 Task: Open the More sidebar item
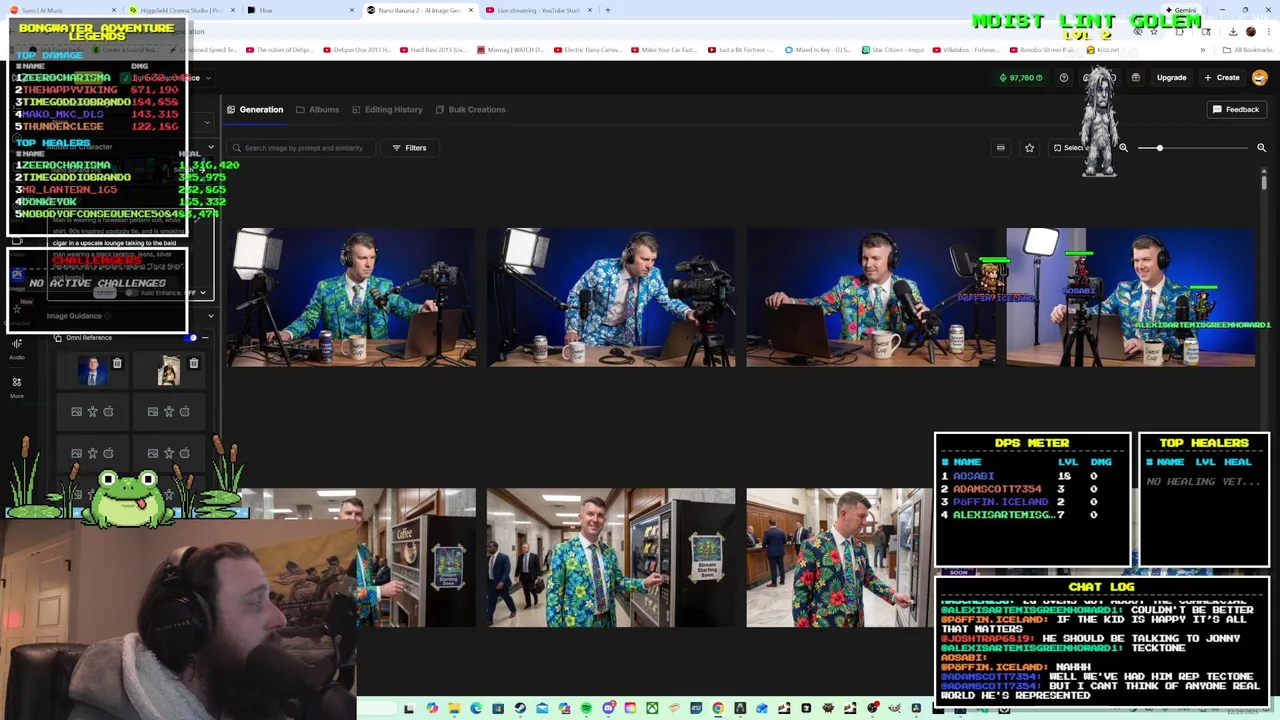(17, 387)
